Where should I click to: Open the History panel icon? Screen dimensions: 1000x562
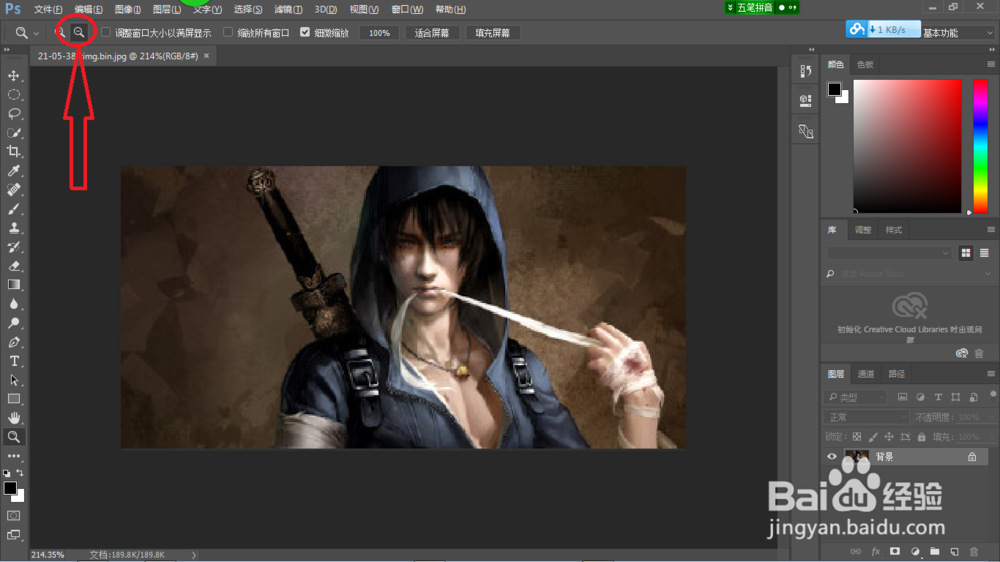(805, 71)
